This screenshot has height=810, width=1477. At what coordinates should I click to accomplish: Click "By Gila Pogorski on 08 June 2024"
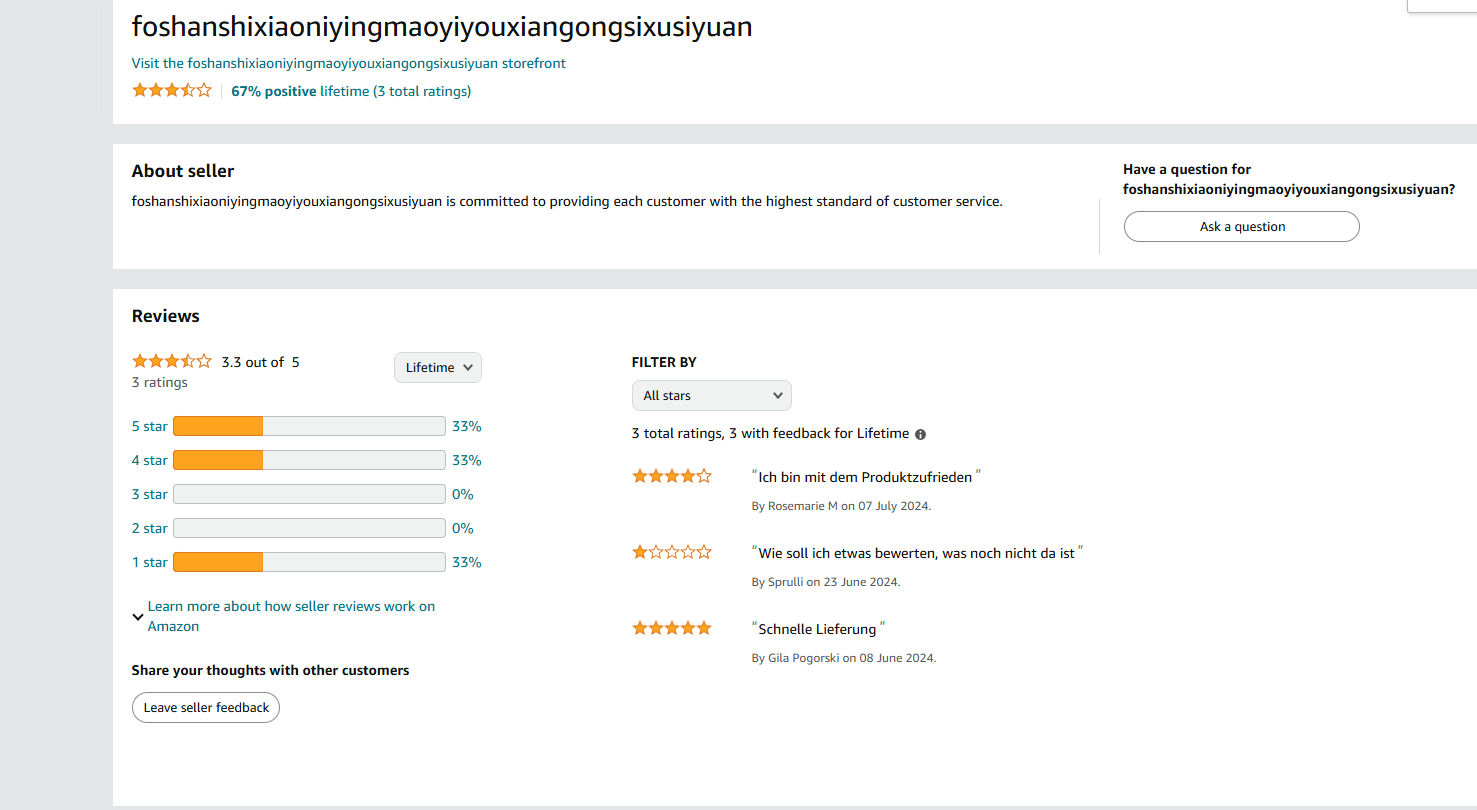[x=844, y=658]
